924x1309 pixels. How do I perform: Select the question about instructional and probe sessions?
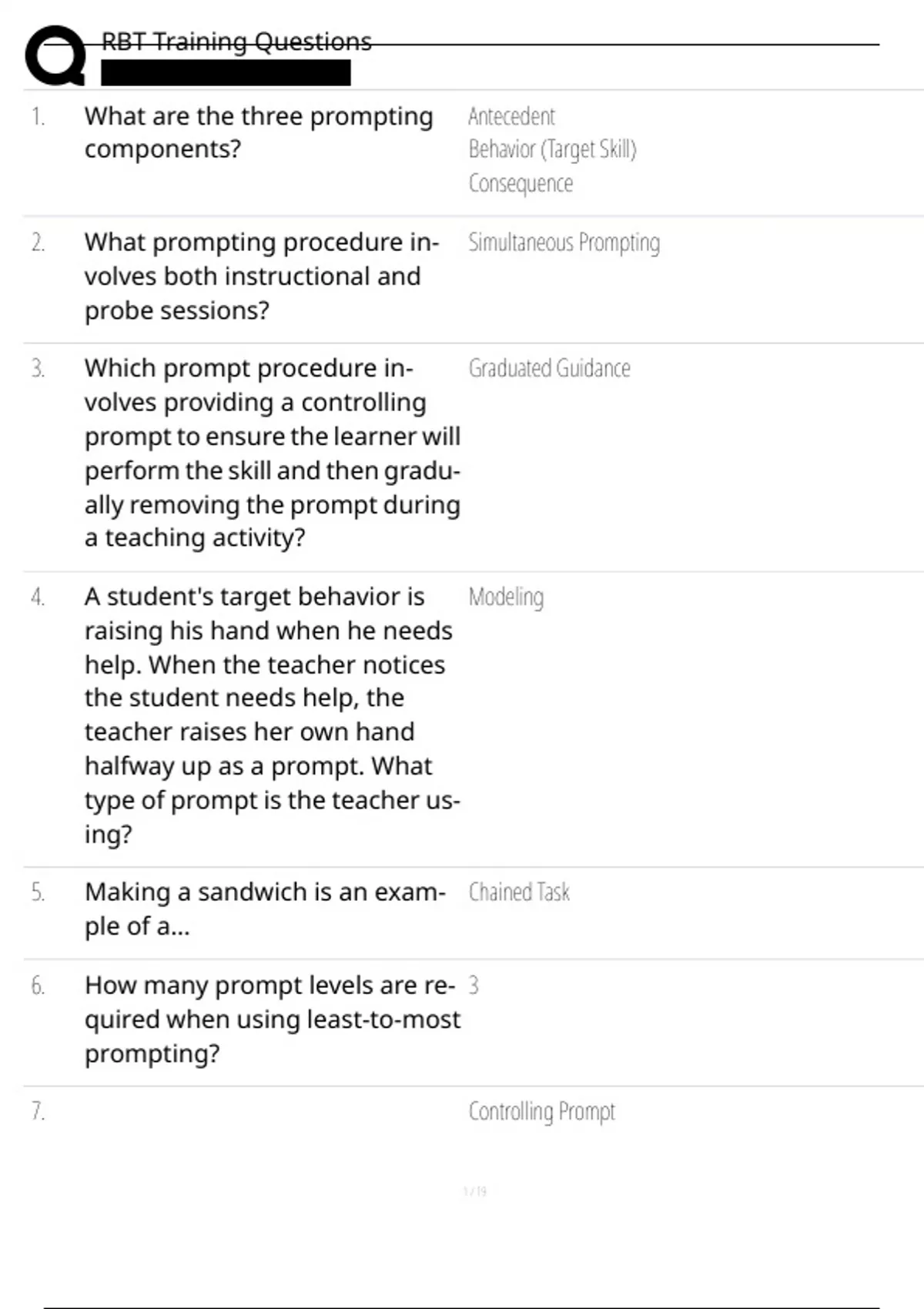[x=262, y=276]
